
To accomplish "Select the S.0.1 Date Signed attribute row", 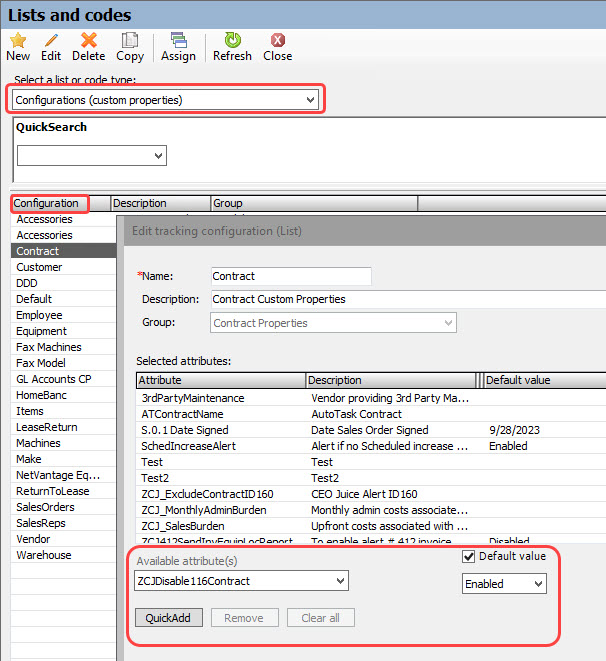I will (x=371, y=430).
